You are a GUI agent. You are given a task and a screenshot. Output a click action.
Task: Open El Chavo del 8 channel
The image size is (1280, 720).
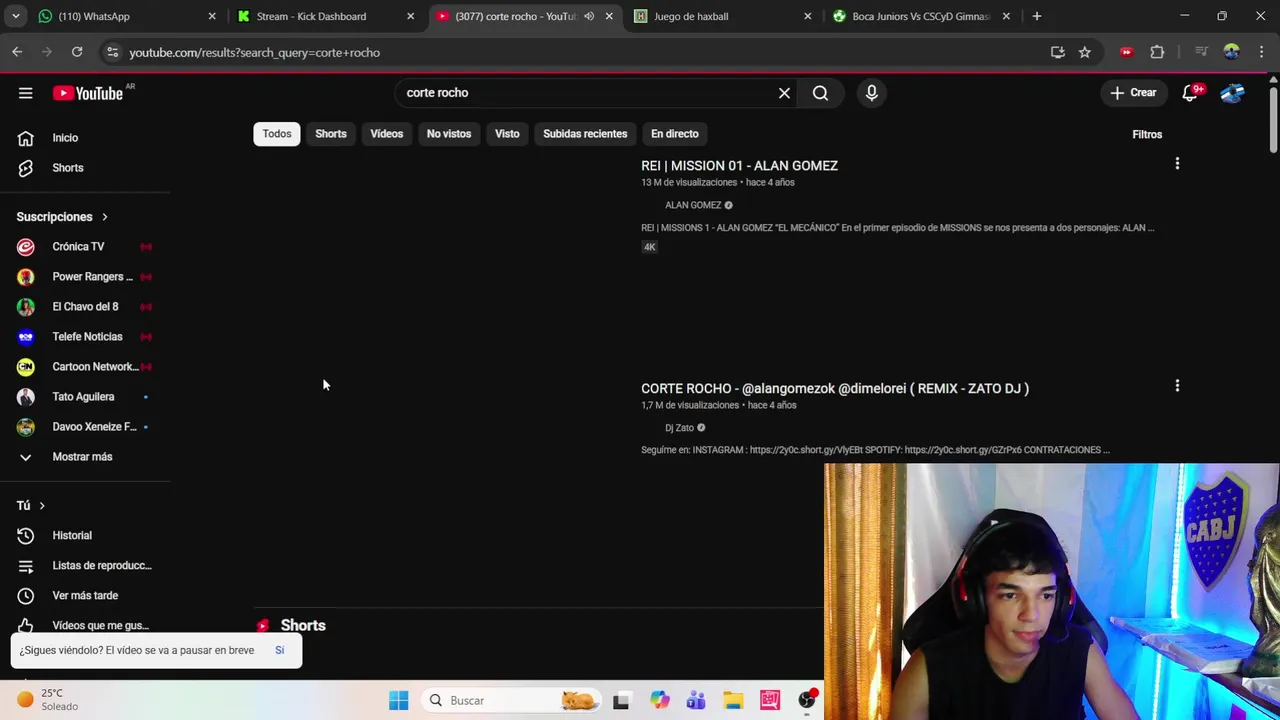(x=85, y=306)
